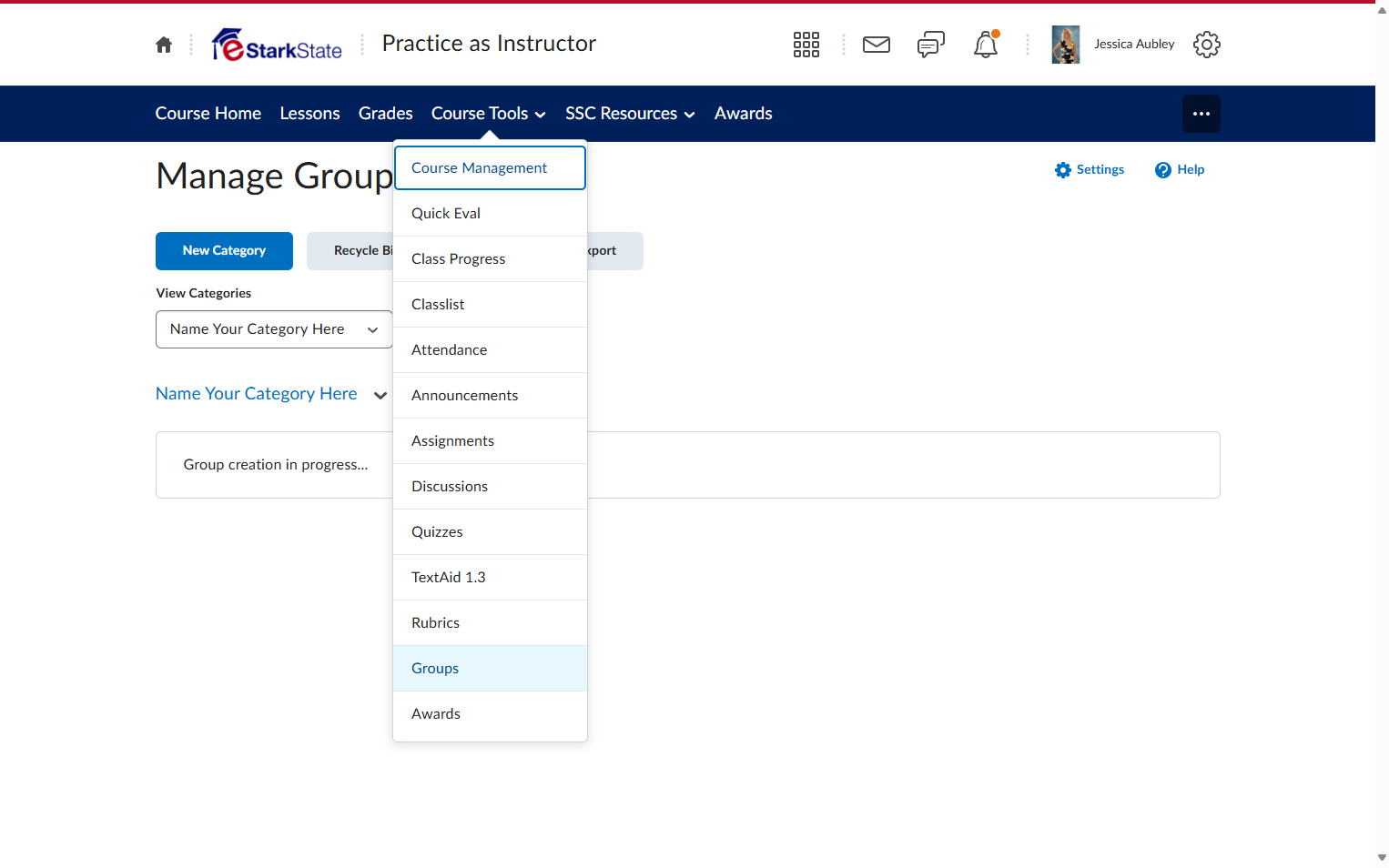Open Quizzes from Course Tools menu
Viewport: 1389px width, 868px height.
(x=490, y=532)
